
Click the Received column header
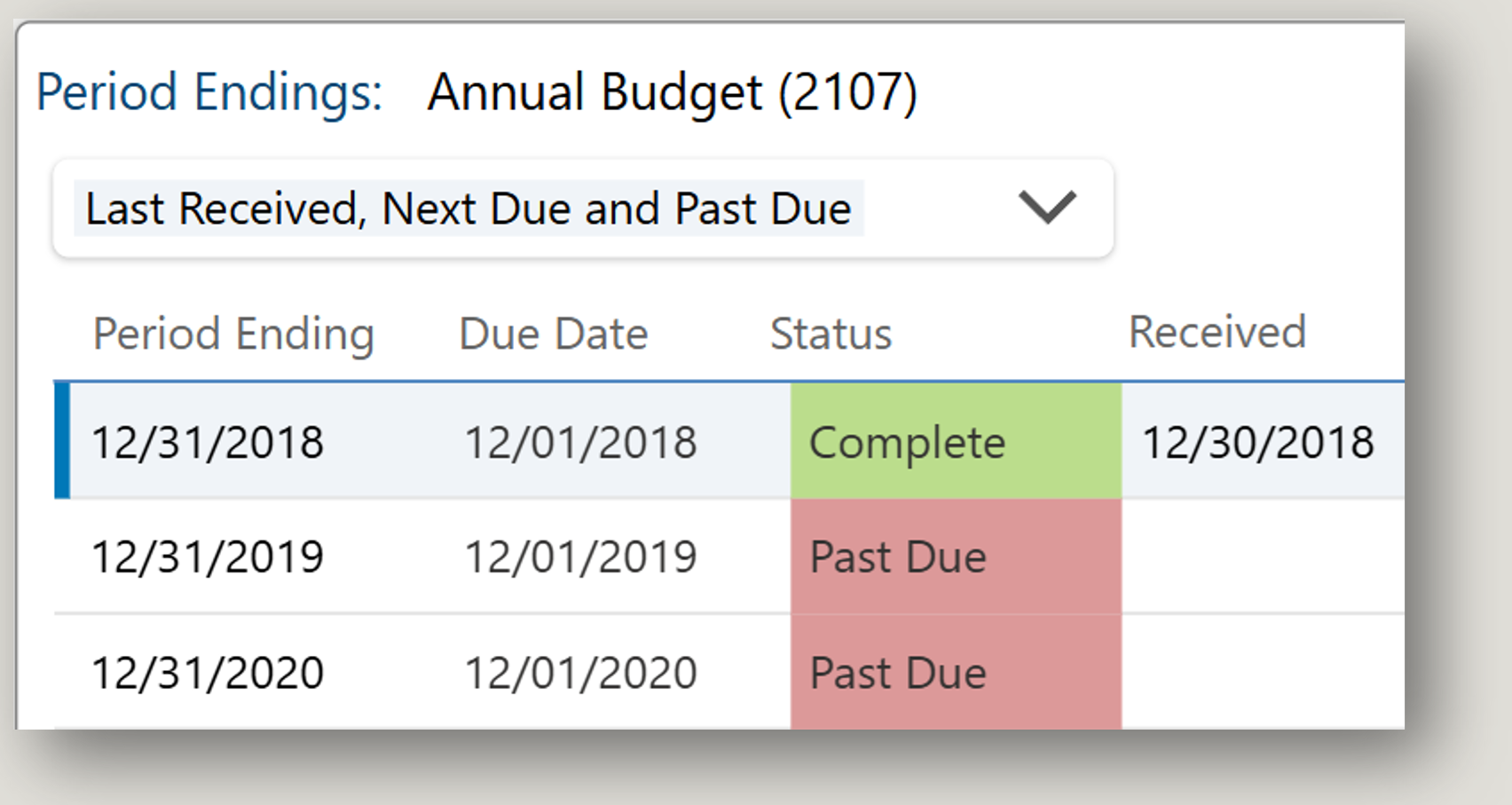(x=1217, y=332)
